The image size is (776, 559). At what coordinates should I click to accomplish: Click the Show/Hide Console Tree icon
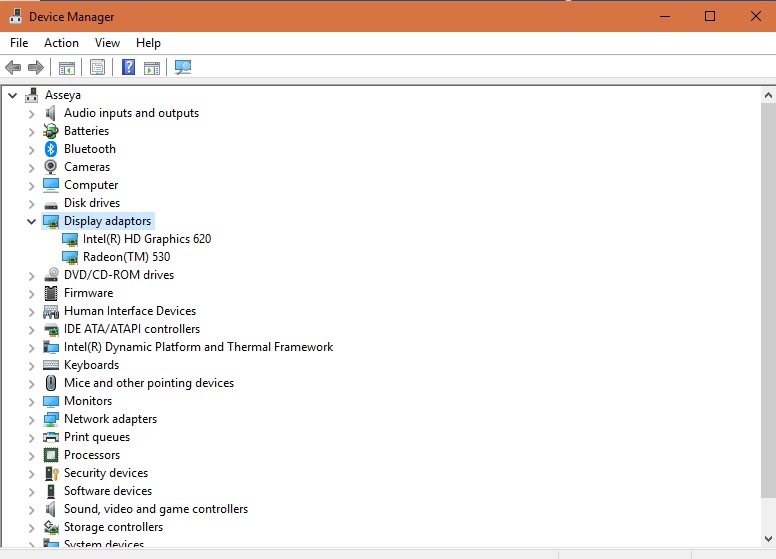pyautogui.click(x=67, y=68)
